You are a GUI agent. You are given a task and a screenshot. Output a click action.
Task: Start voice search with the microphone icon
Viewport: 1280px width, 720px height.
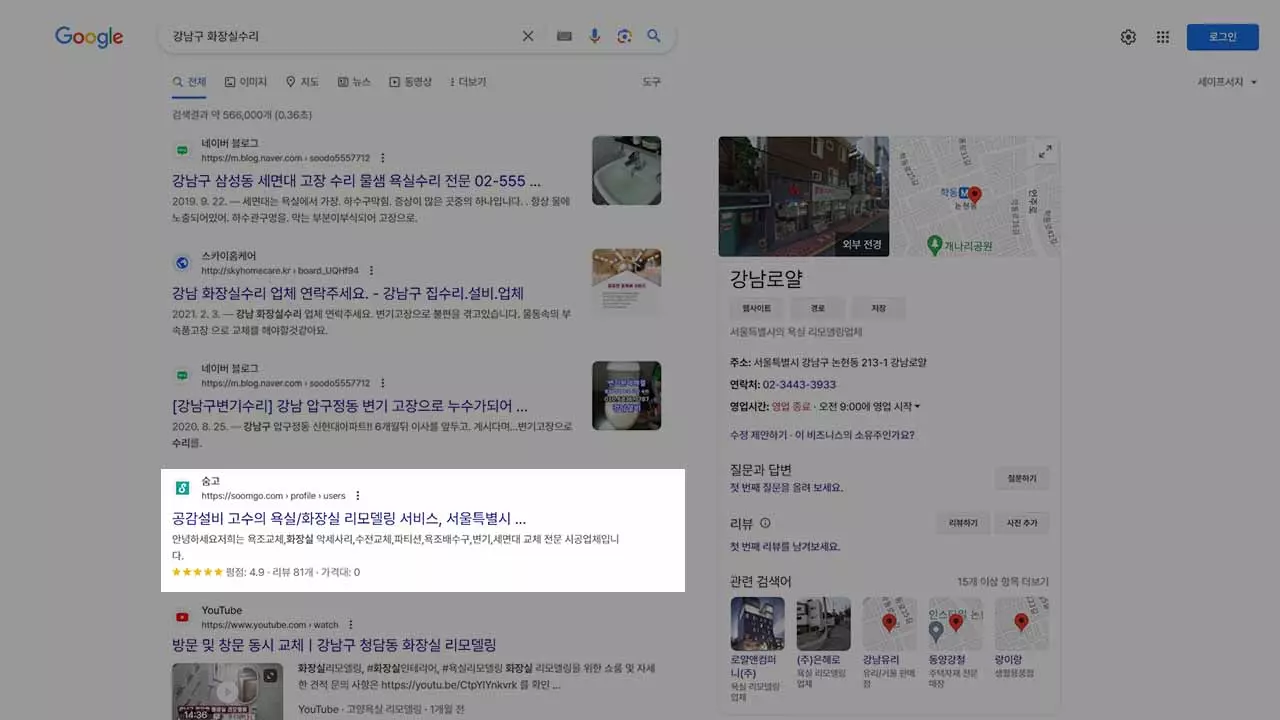click(x=594, y=36)
